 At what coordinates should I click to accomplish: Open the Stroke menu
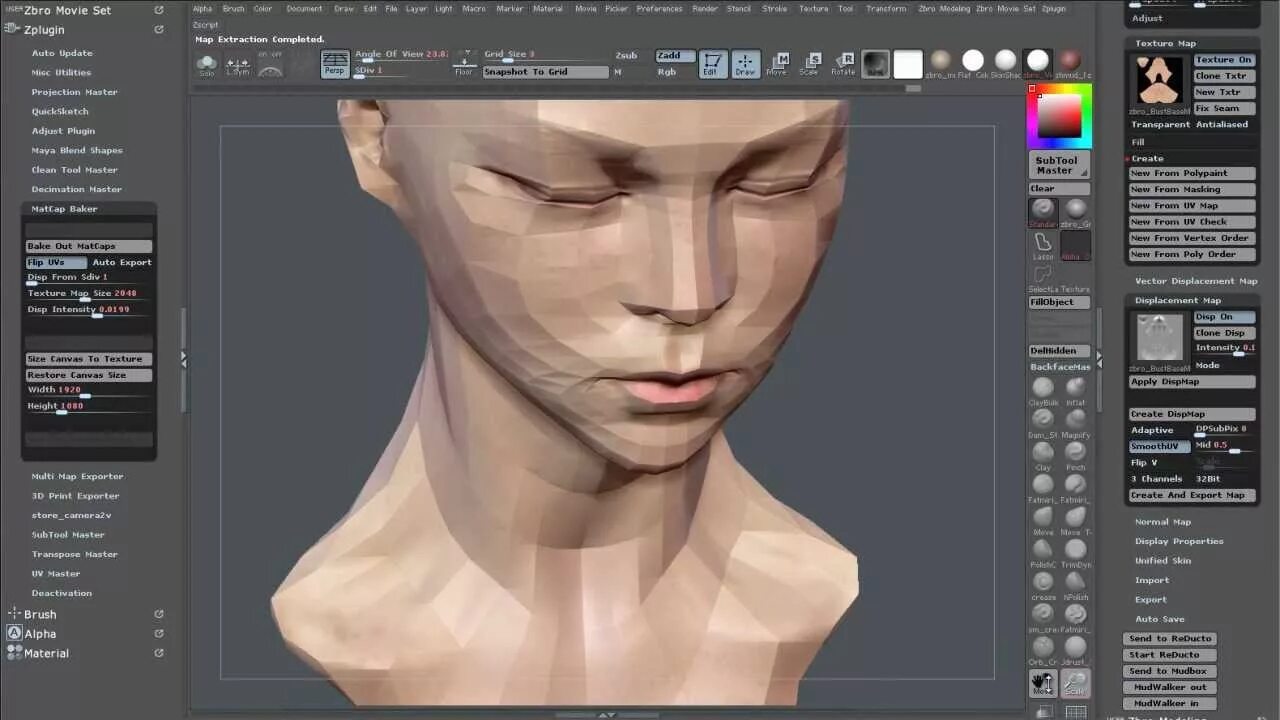pyautogui.click(x=775, y=9)
